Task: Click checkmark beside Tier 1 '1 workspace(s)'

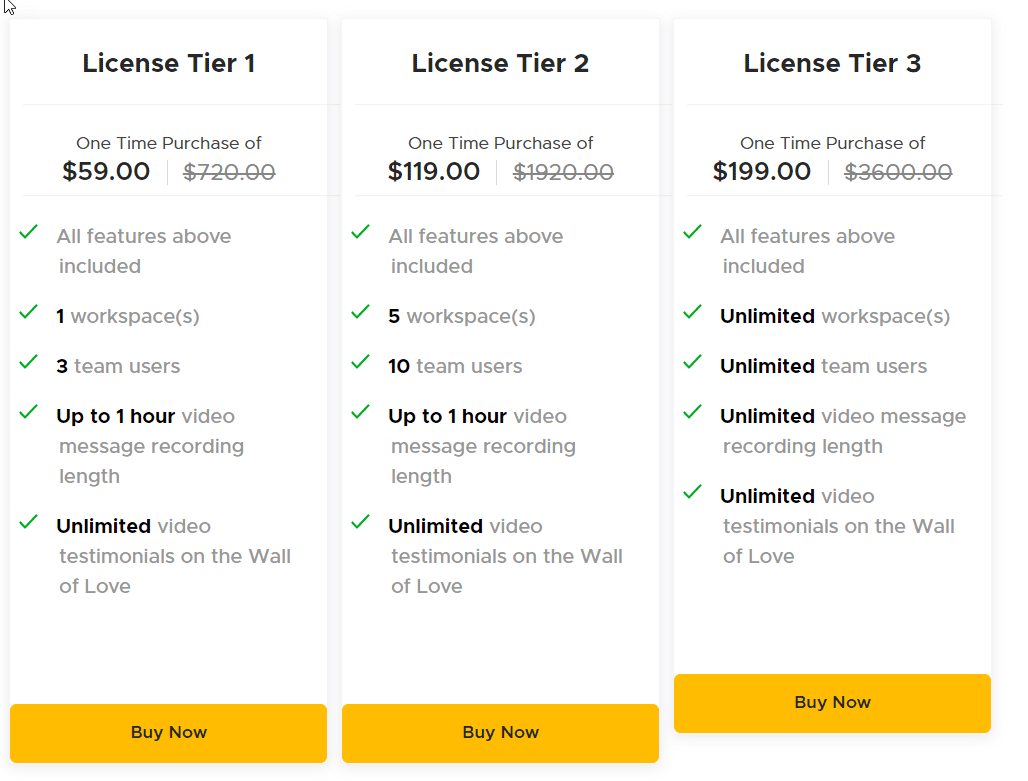Action: pyautogui.click(x=29, y=312)
